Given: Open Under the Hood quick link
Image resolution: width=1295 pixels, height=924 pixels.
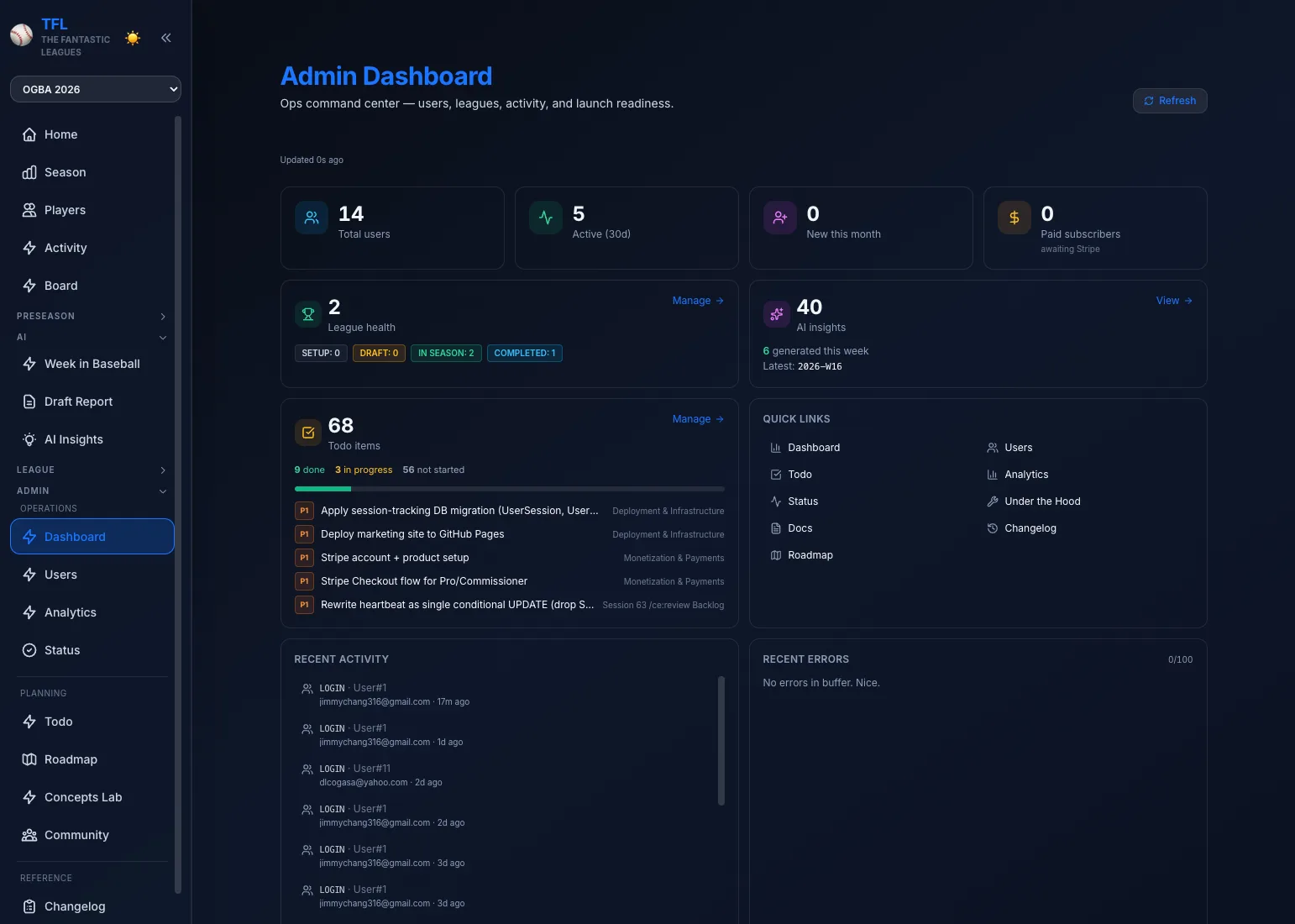Looking at the screenshot, I should [1041, 501].
